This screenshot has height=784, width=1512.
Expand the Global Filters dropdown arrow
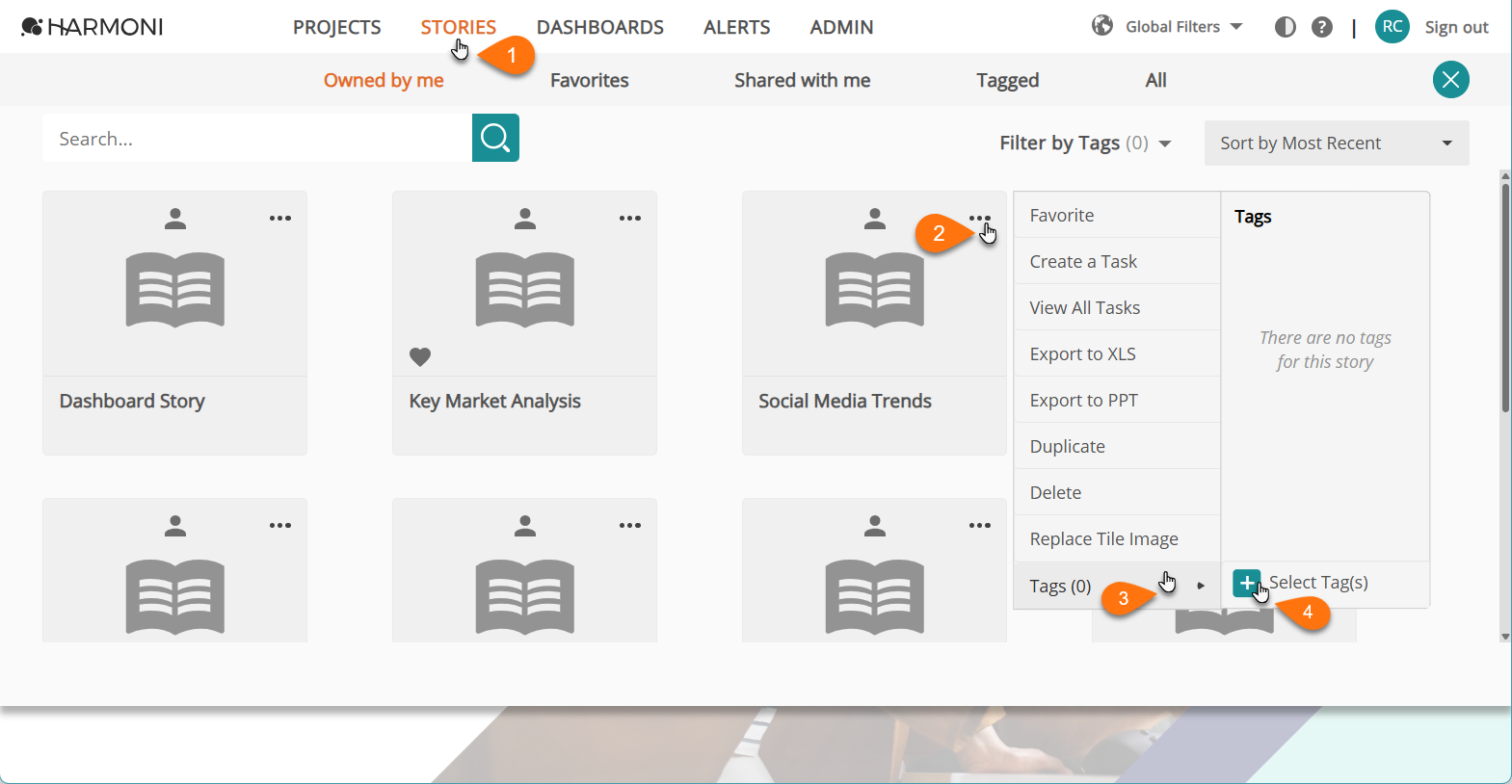pyautogui.click(x=1236, y=27)
